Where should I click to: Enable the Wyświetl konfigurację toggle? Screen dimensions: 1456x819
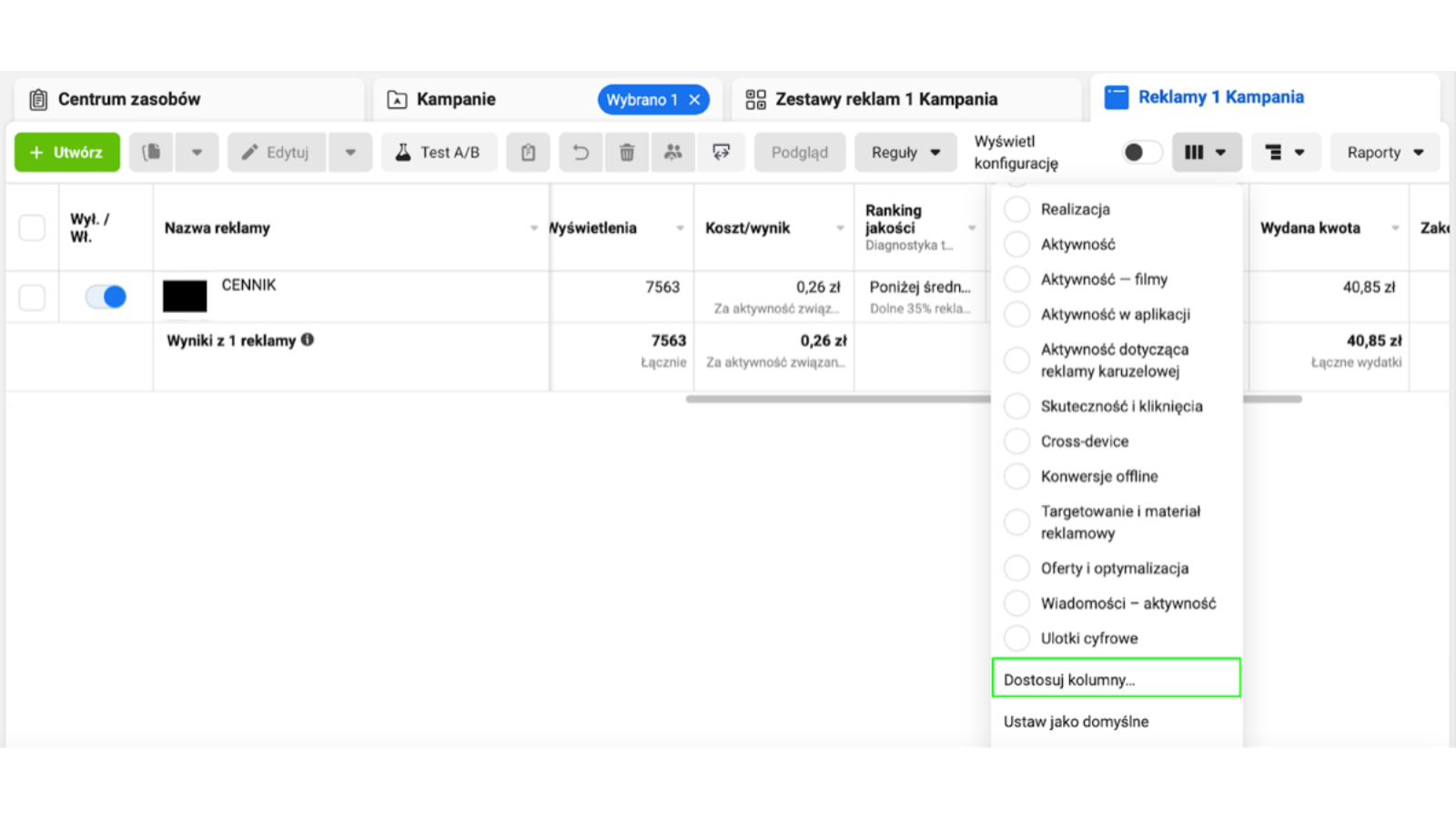1142,152
